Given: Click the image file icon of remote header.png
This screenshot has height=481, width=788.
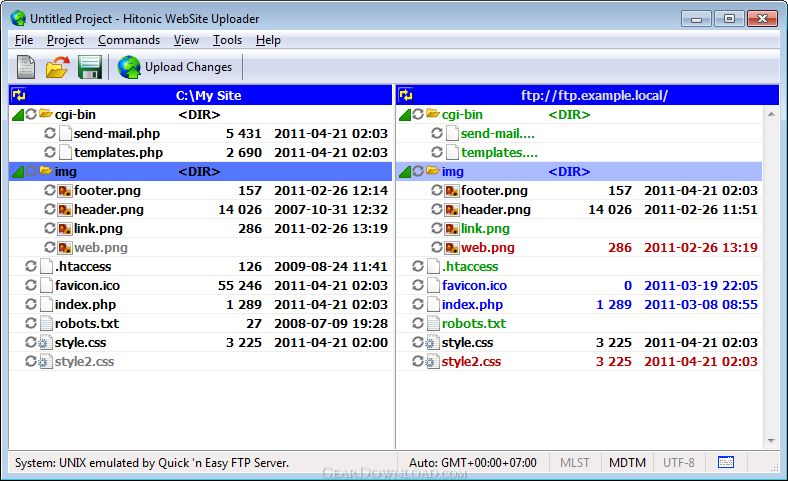Looking at the screenshot, I should (x=452, y=210).
